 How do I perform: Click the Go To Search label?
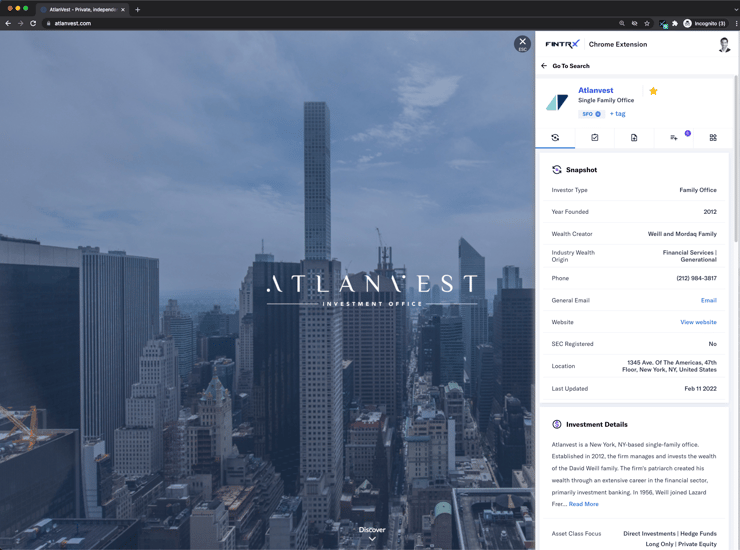click(x=571, y=66)
